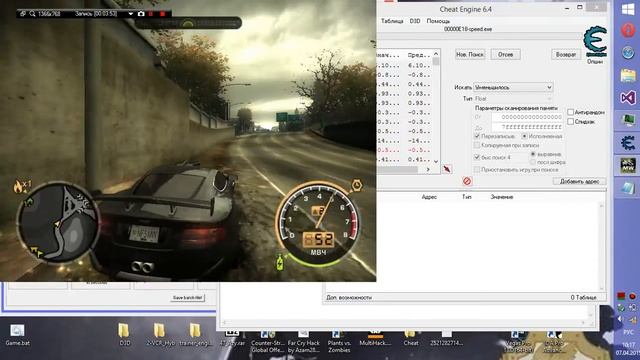The height and width of the screenshot is (360, 640).
Task: Toggle the Перезаписыв. writable checkbox
Action: (x=477, y=136)
